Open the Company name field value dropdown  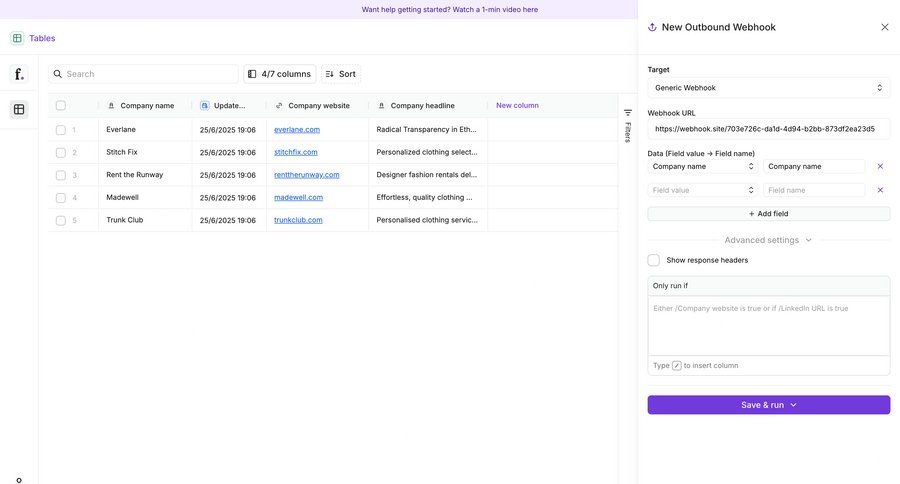pos(703,167)
